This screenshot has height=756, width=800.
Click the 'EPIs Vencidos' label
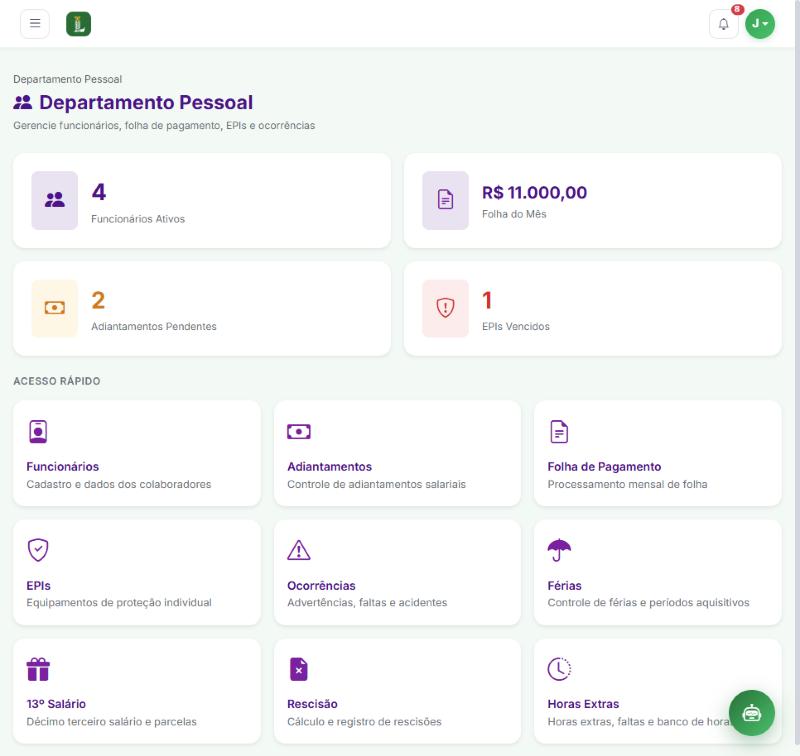(516, 326)
